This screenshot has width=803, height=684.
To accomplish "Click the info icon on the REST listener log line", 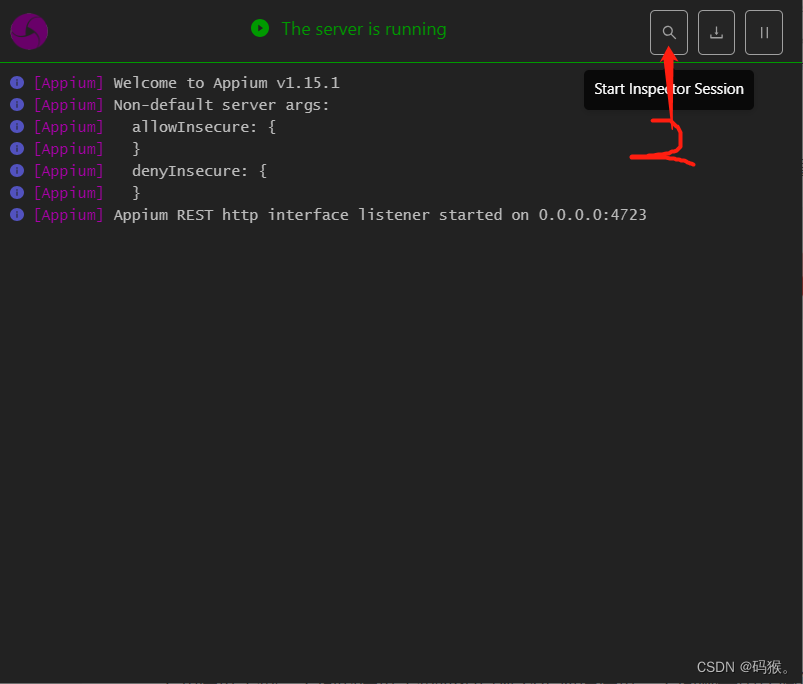I will [17, 214].
